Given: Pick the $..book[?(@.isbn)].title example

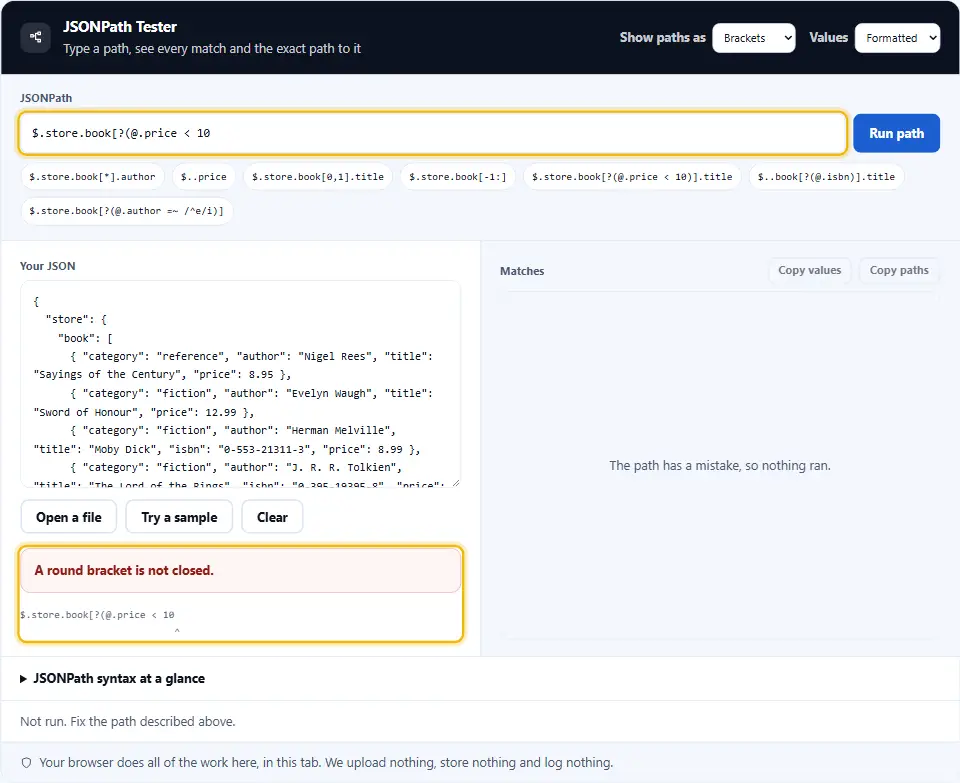Looking at the screenshot, I should click(826, 177).
